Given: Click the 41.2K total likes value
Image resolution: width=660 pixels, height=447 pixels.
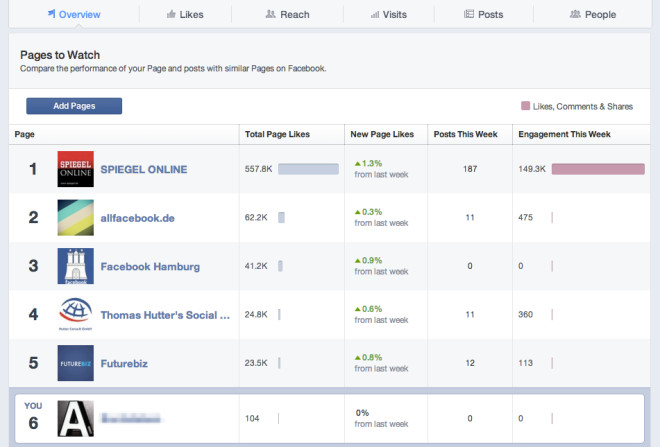Looking at the screenshot, I should [256, 266].
